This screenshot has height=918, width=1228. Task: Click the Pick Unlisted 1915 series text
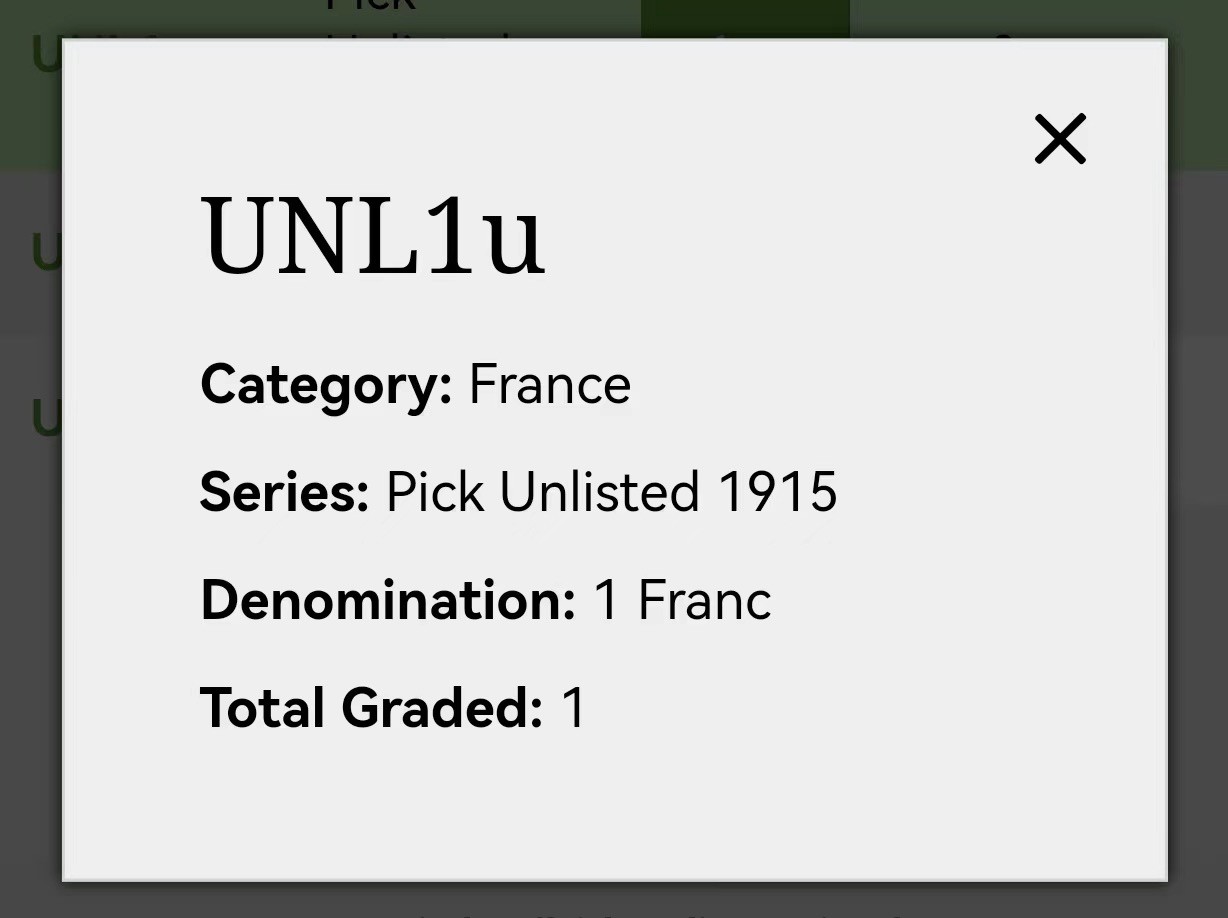tap(612, 492)
